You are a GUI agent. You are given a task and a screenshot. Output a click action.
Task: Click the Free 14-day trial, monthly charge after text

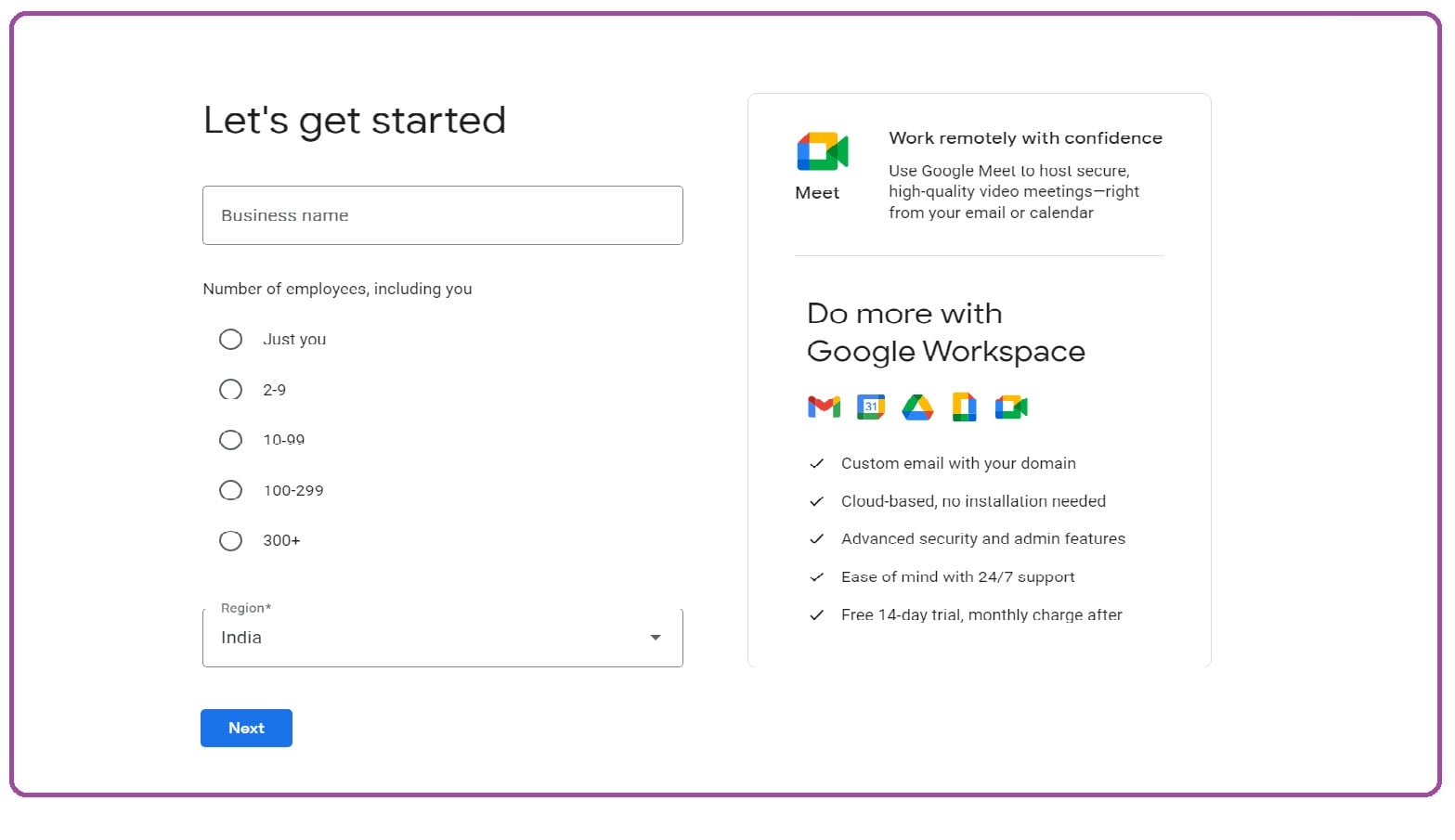[x=981, y=614]
